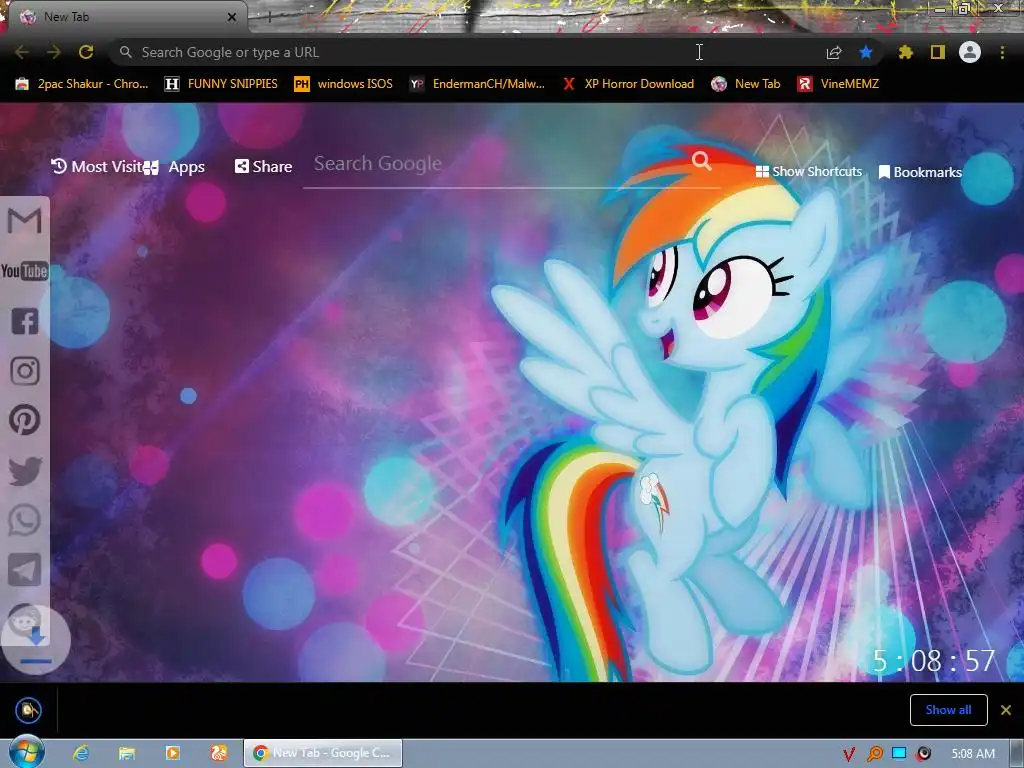The image size is (1024, 768).
Task: Click the magnifier icon in page search
Action: [x=701, y=160]
